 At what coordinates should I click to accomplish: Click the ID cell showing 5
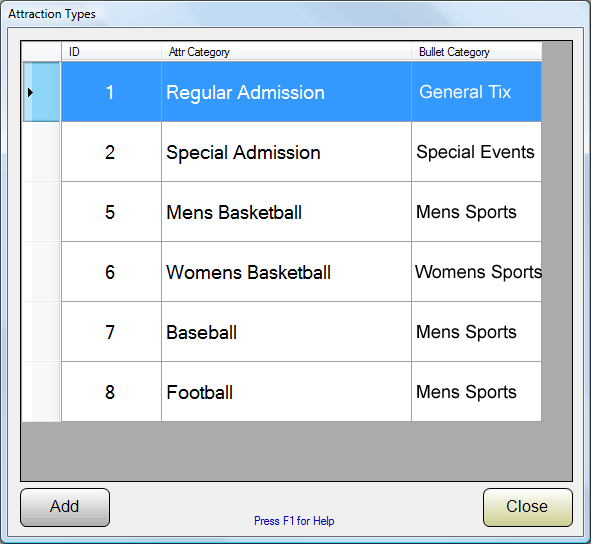(x=111, y=212)
